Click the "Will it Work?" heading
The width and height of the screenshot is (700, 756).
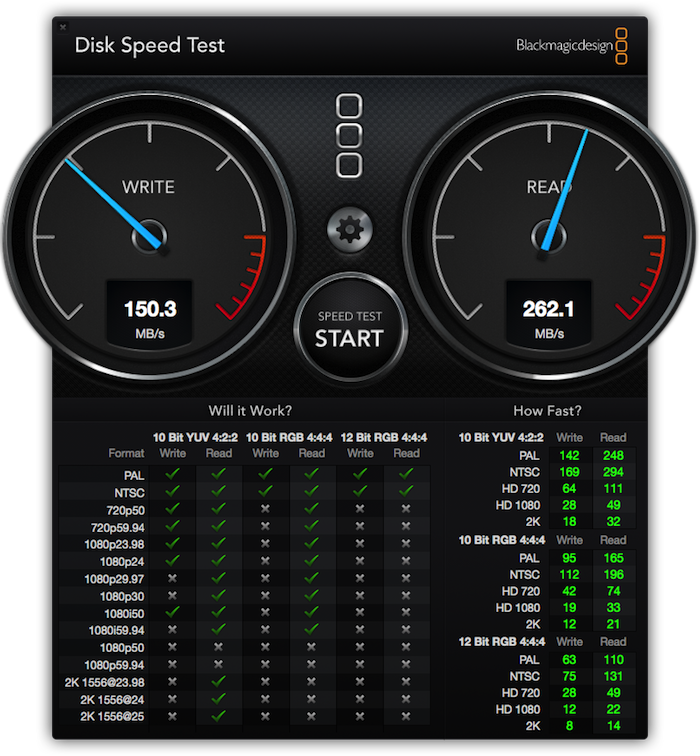click(x=250, y=410)
